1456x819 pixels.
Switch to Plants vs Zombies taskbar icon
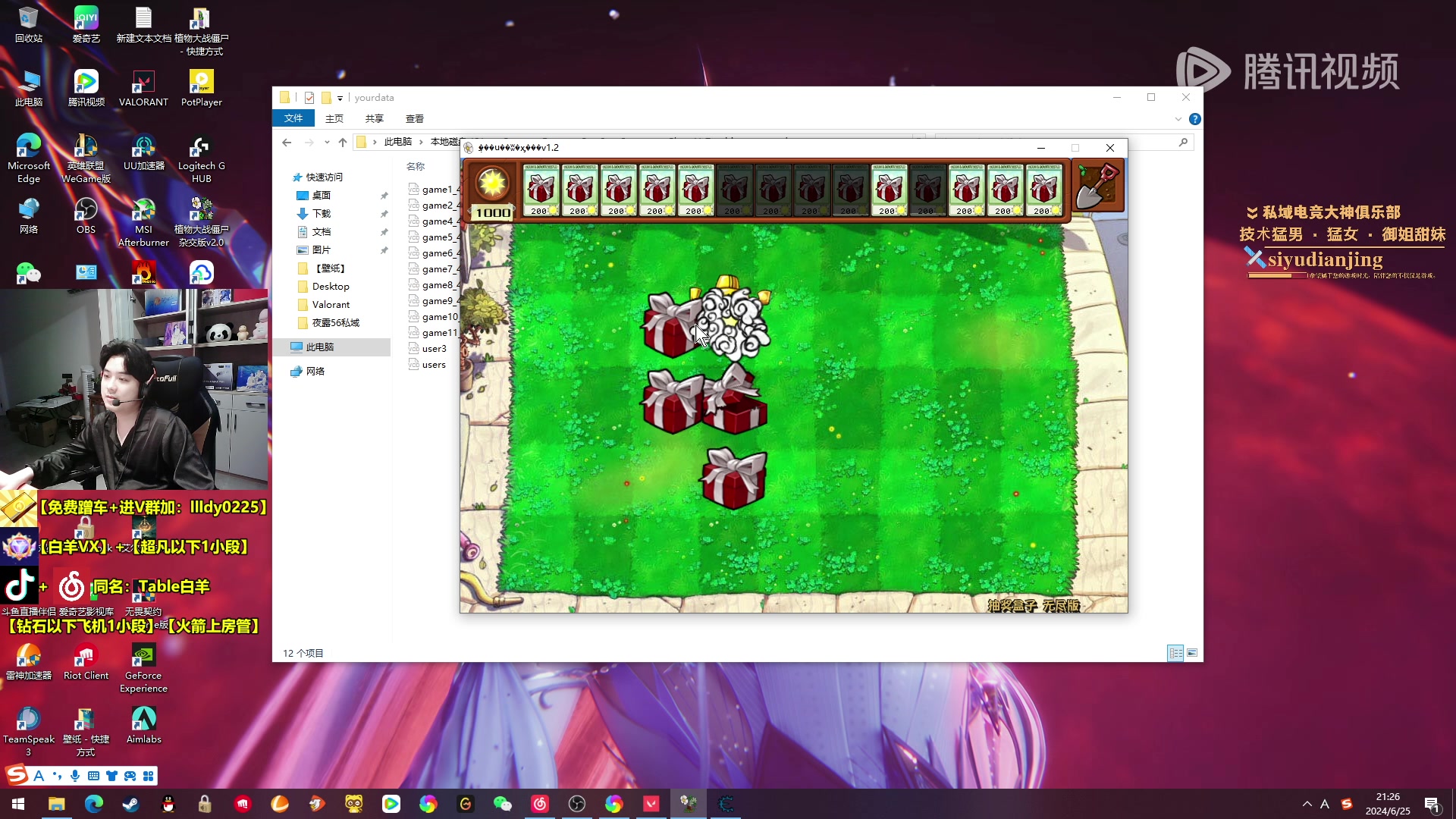689,804
